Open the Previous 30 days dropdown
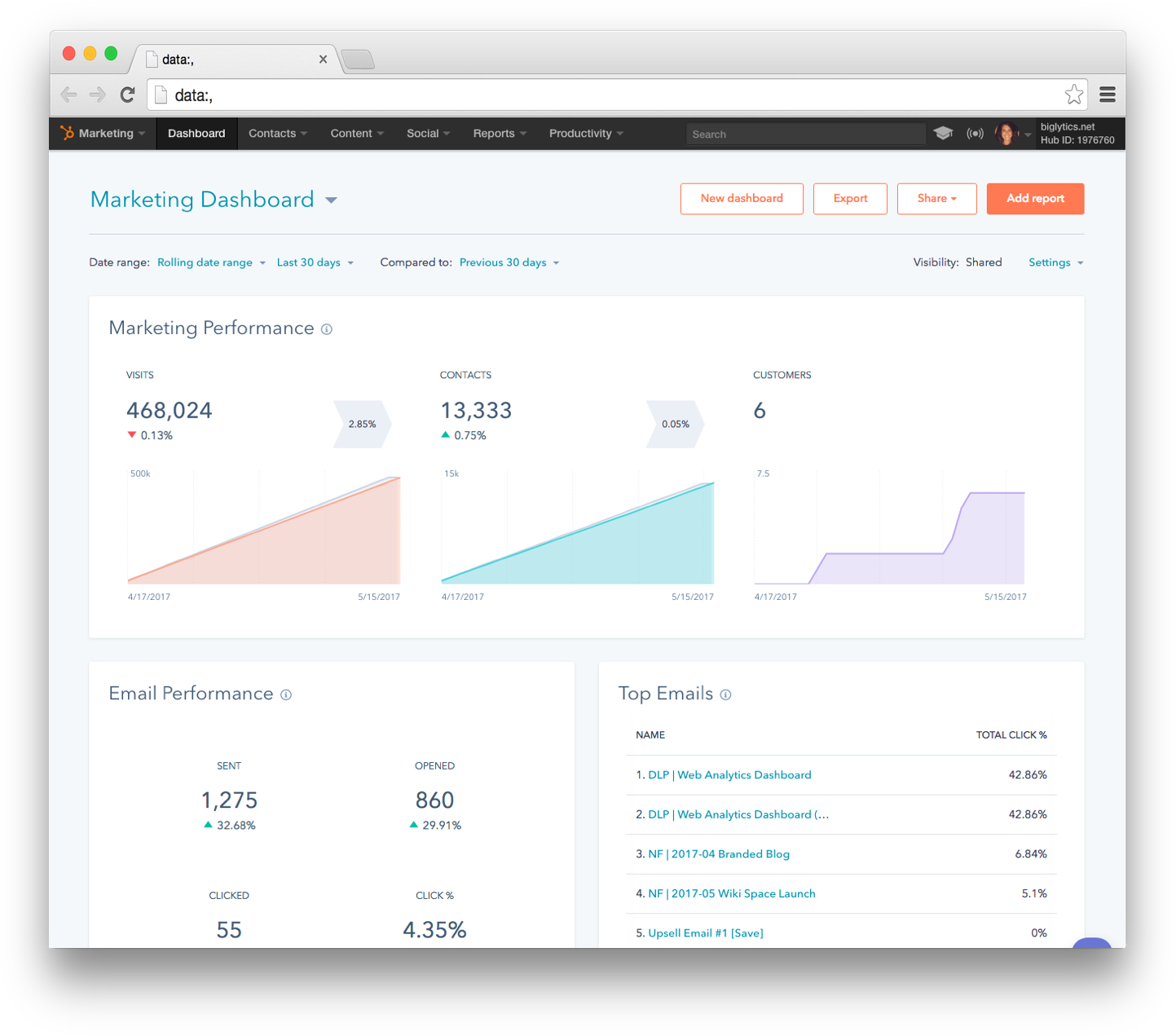 (x=509, y=262)
